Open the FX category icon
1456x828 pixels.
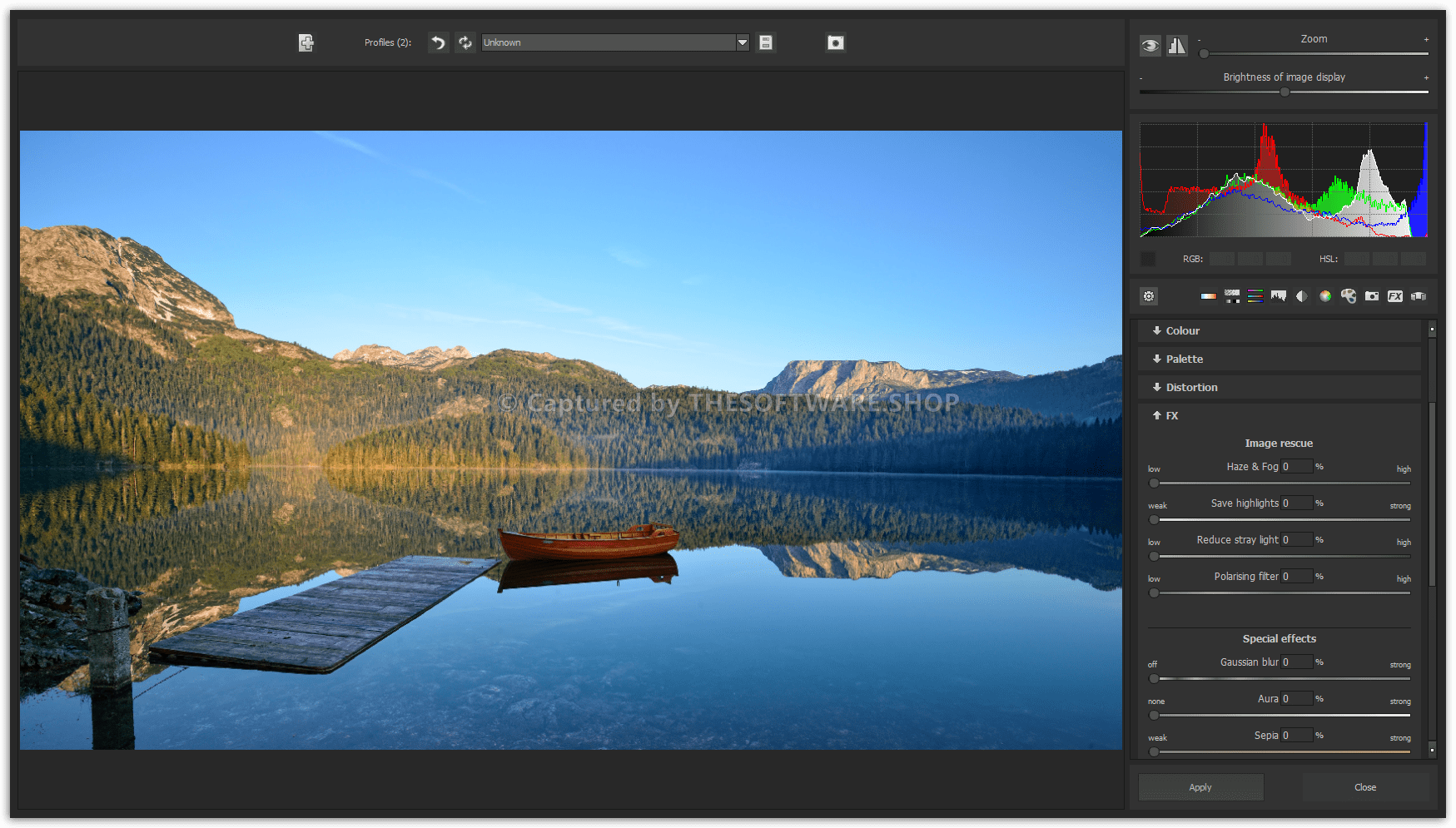1395,296
